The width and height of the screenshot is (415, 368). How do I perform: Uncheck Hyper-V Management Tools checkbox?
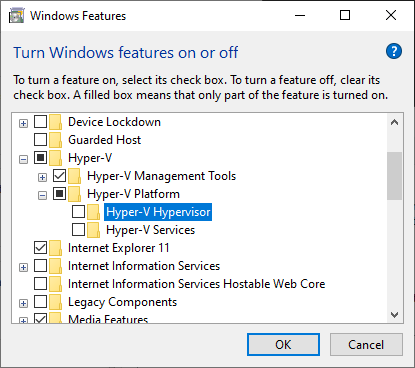[x=59, y=176]
